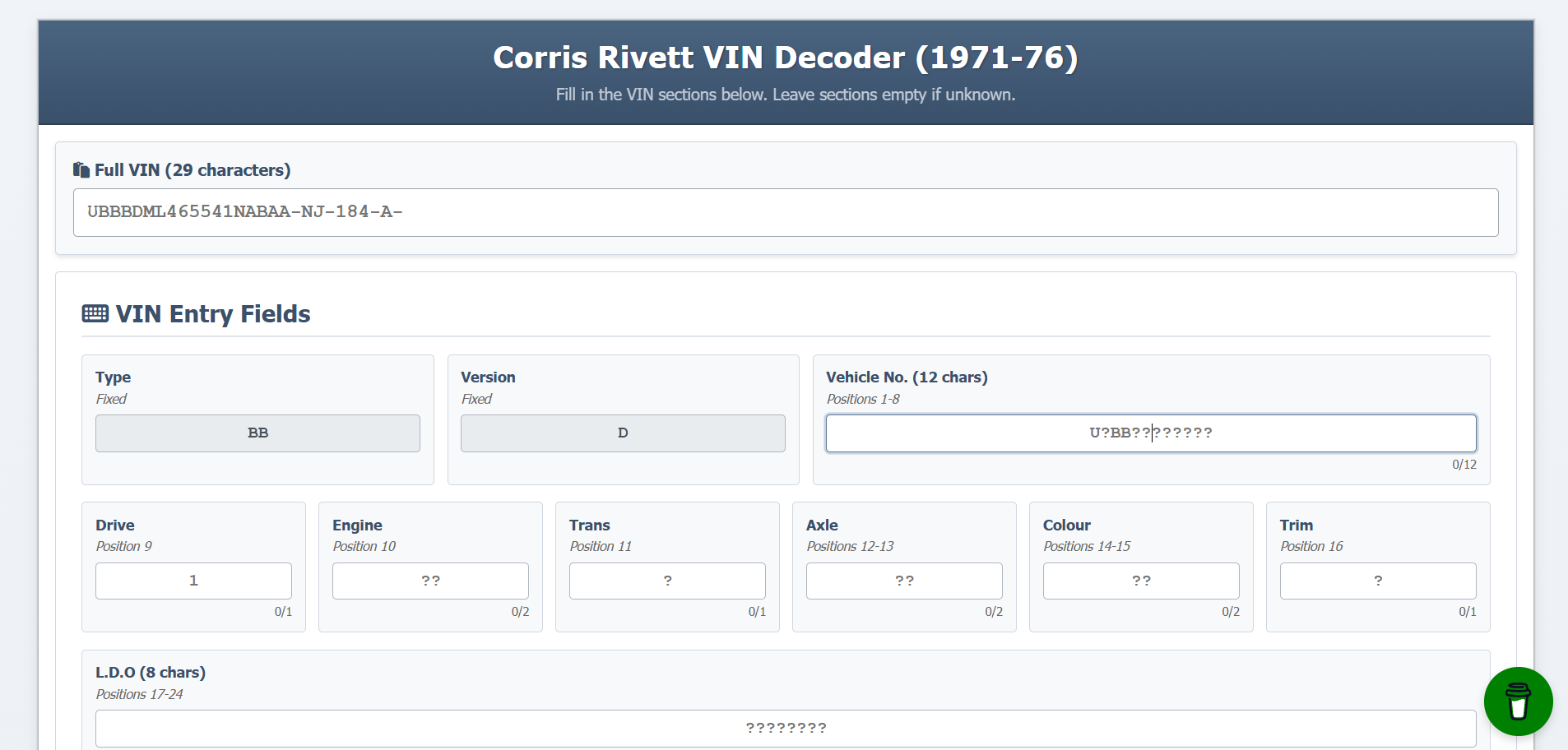Click the paste icon beside Full VIN
Screen dimensions: 1568x750
click(x=81, y=170)
